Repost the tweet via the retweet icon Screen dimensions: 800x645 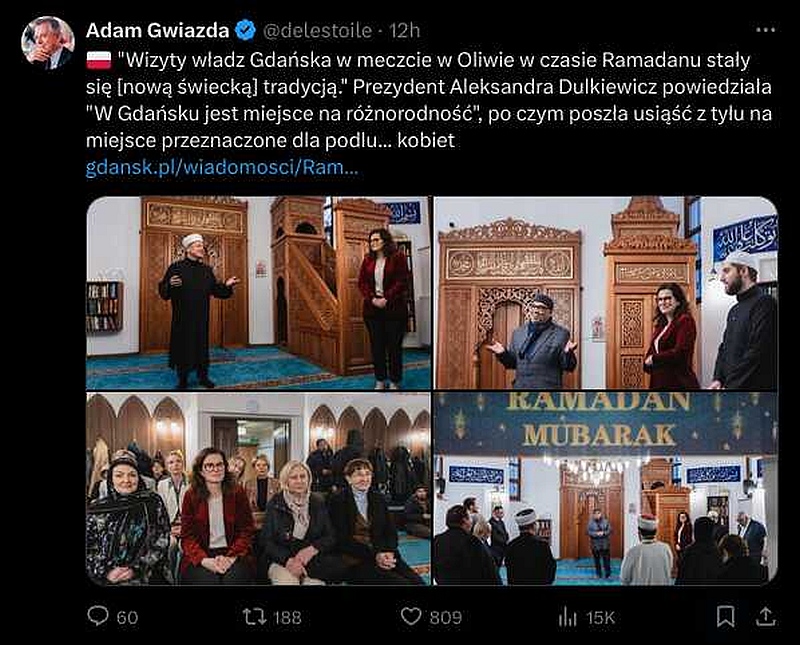[x=255, y=616]
